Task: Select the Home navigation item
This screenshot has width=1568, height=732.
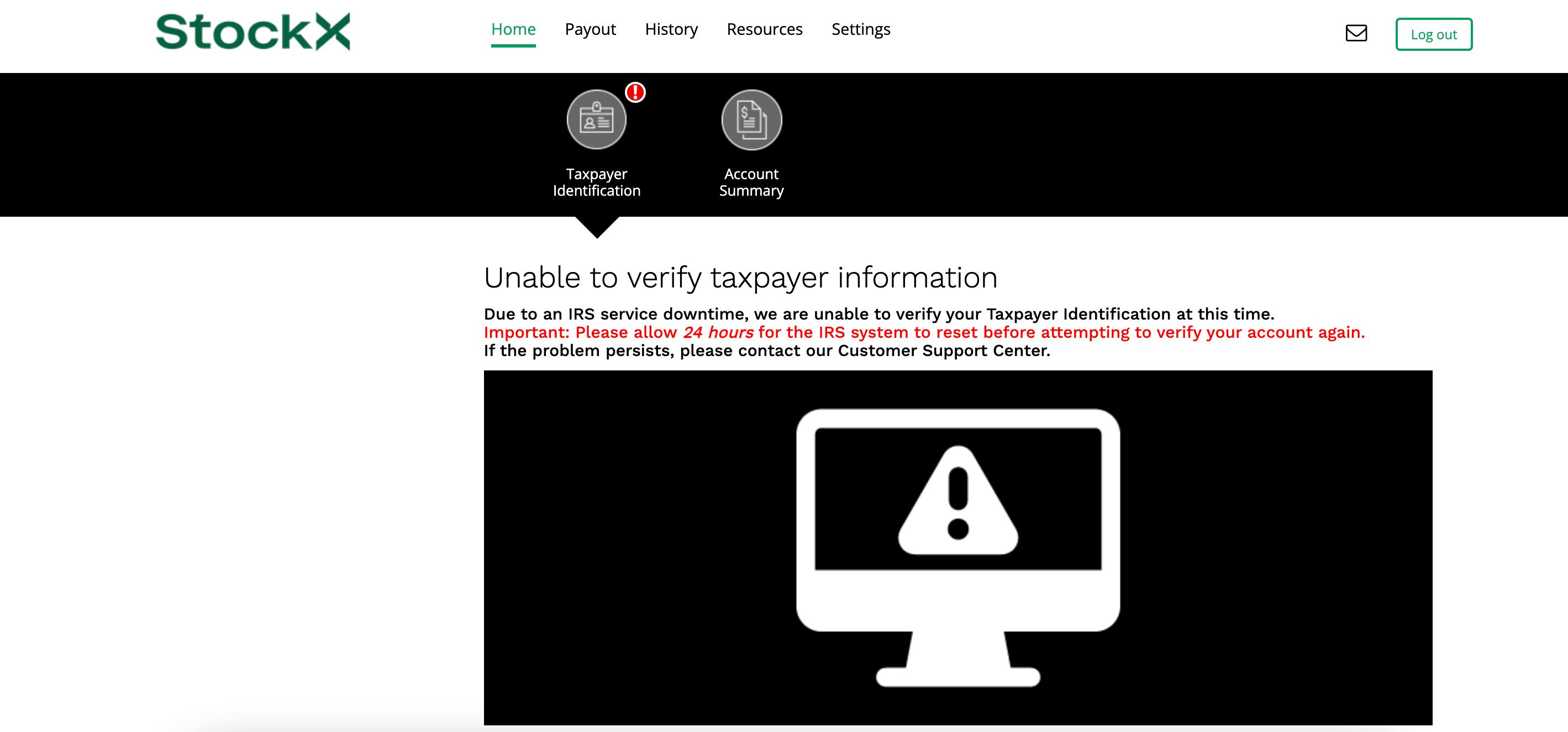Action: (513, 29)
